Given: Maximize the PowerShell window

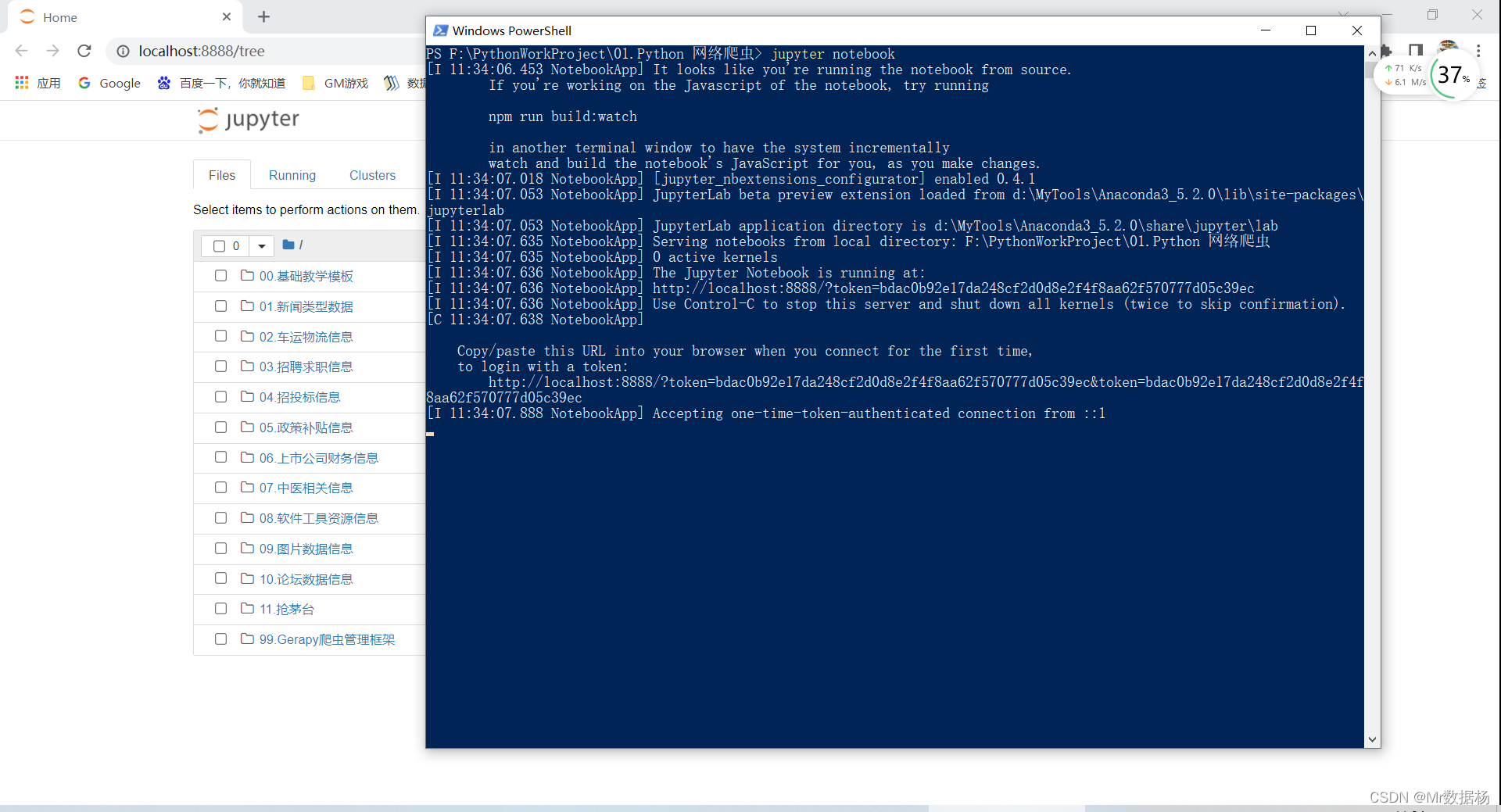Looking at the screenshot, I should (1311, 30).
